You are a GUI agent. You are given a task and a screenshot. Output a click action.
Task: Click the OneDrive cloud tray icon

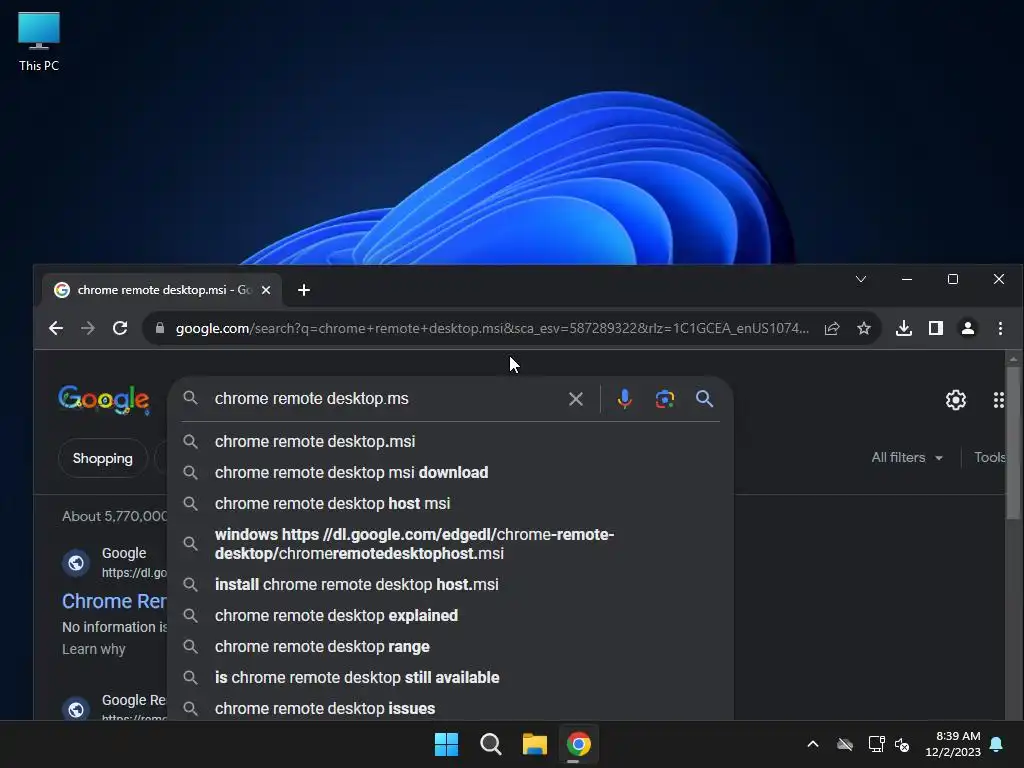845,744
